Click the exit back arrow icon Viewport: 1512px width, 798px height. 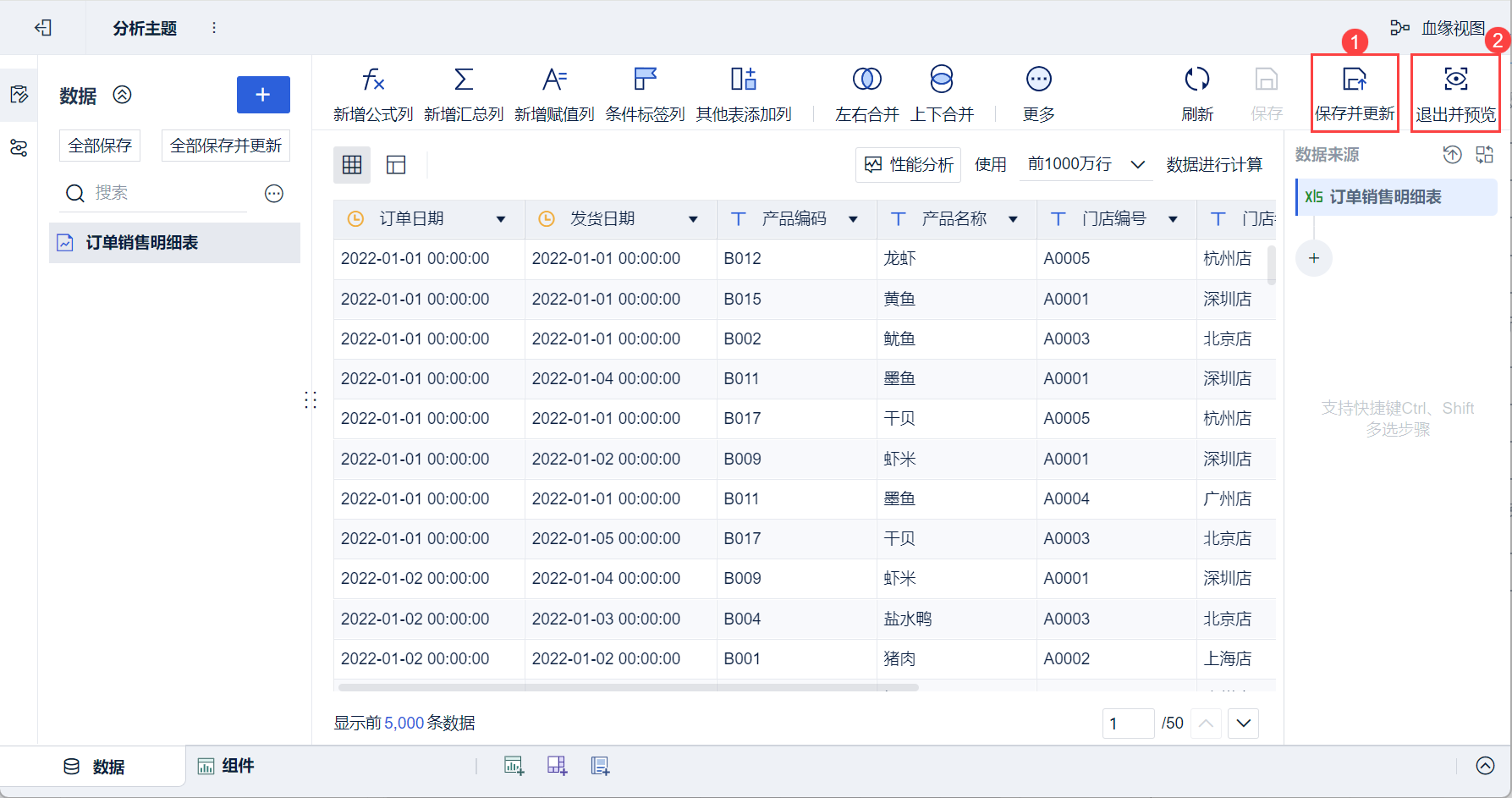43,28
